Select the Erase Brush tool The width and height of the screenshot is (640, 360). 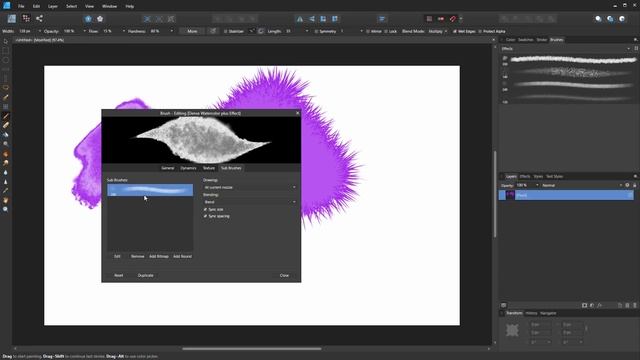point(5,125)
